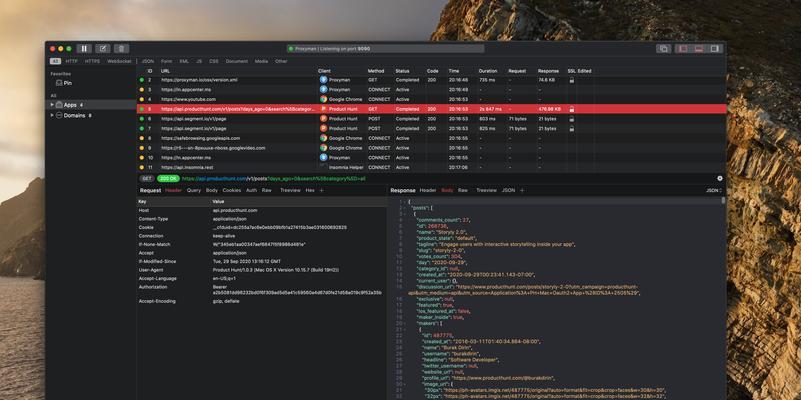Sort by the Client column header
The height and width of the screenshot is (400, 801).
324,71
